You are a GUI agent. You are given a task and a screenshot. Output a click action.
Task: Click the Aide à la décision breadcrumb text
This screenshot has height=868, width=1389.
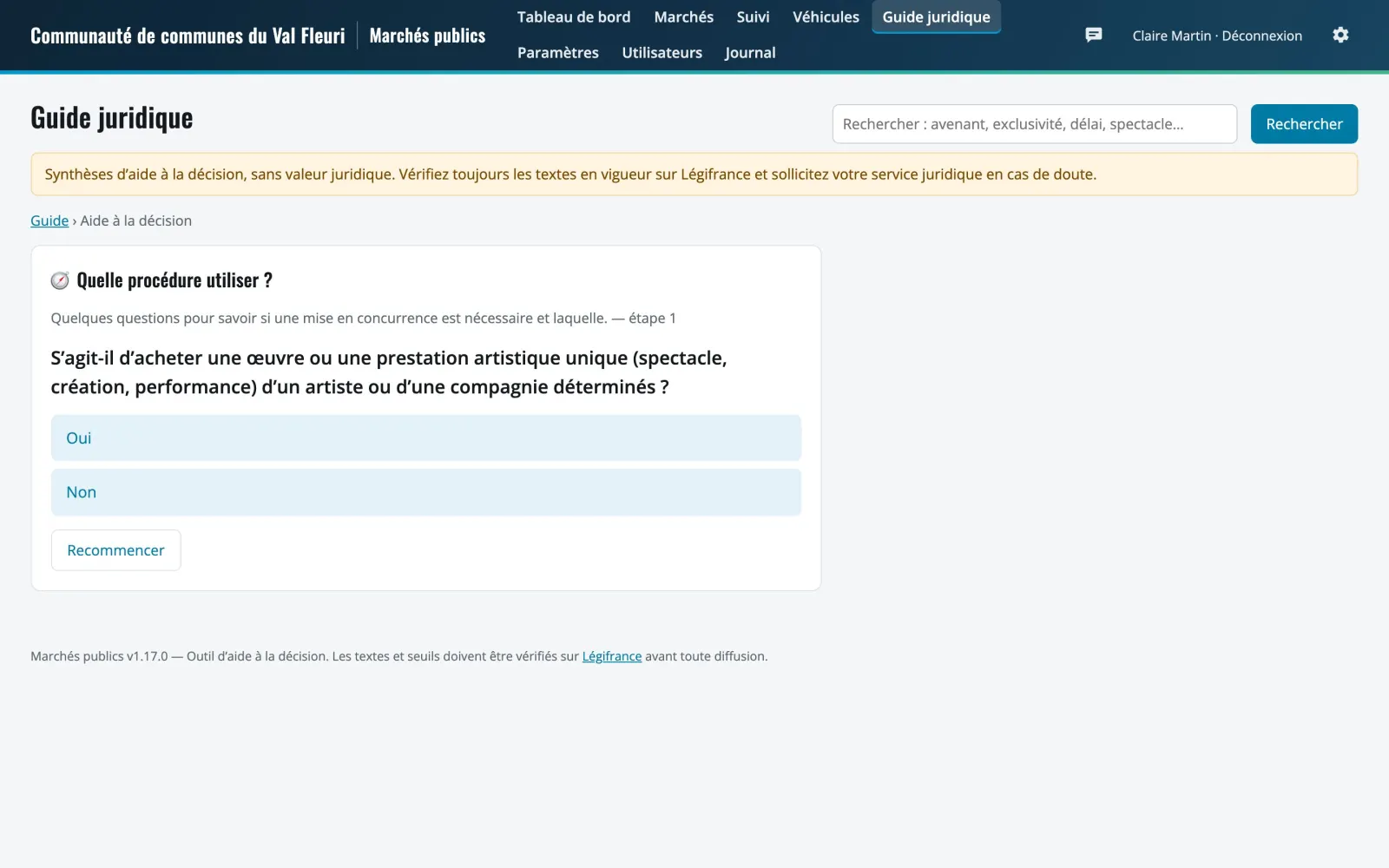(136, 220)
